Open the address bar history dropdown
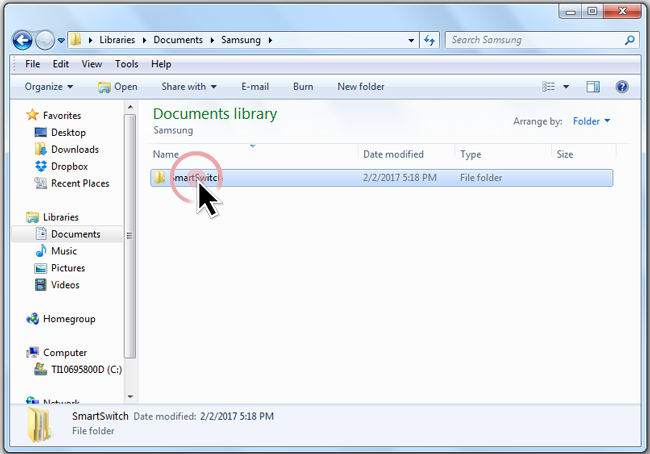This screenshot has height=454, width=650. coord(411,40)
